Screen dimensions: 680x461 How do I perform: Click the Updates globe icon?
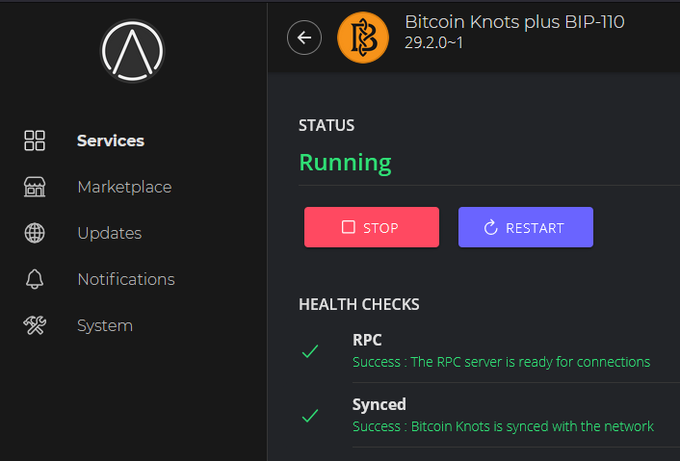point(35,233)
